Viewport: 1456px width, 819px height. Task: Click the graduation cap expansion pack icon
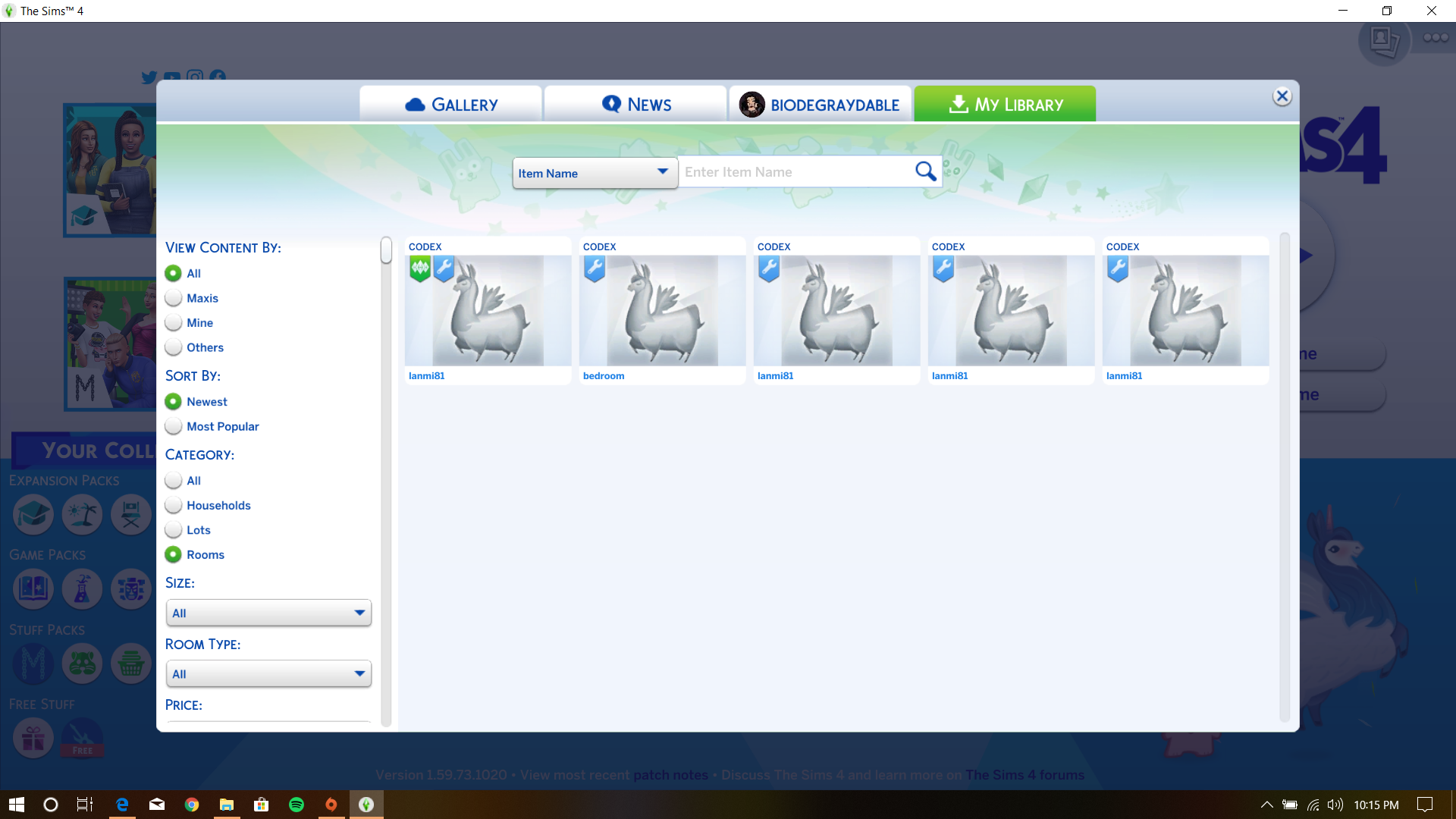[x=33, y=514]
